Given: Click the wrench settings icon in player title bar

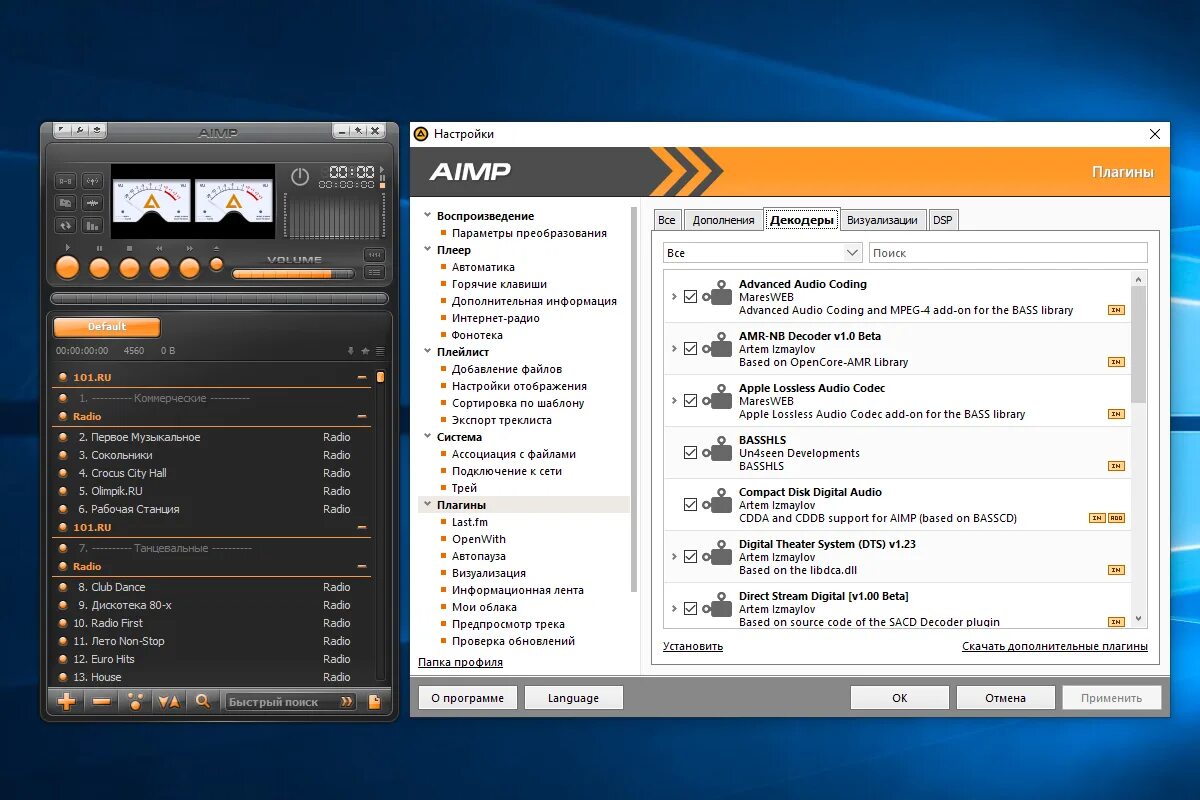Looking at the screenshot, I should point(79,131).
